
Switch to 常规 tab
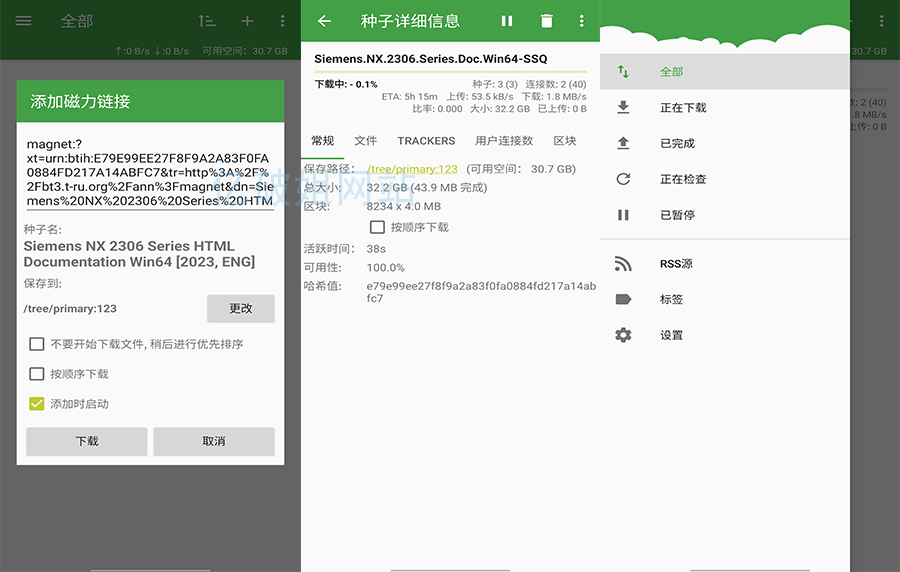tap(323, 141)
